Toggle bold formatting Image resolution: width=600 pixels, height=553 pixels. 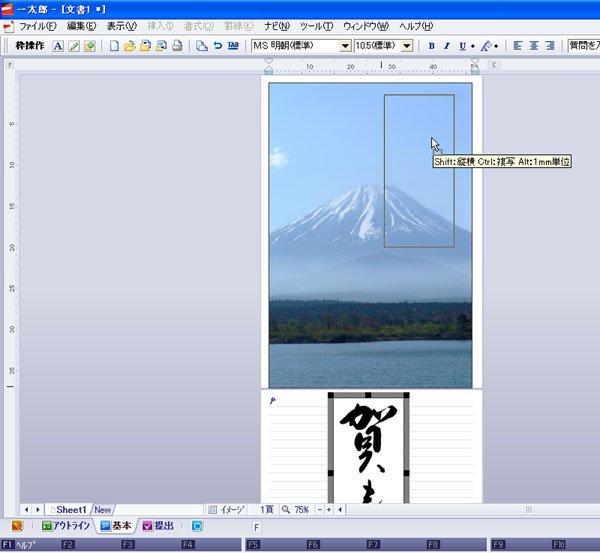pyautogui.click(x=432, y=46)
